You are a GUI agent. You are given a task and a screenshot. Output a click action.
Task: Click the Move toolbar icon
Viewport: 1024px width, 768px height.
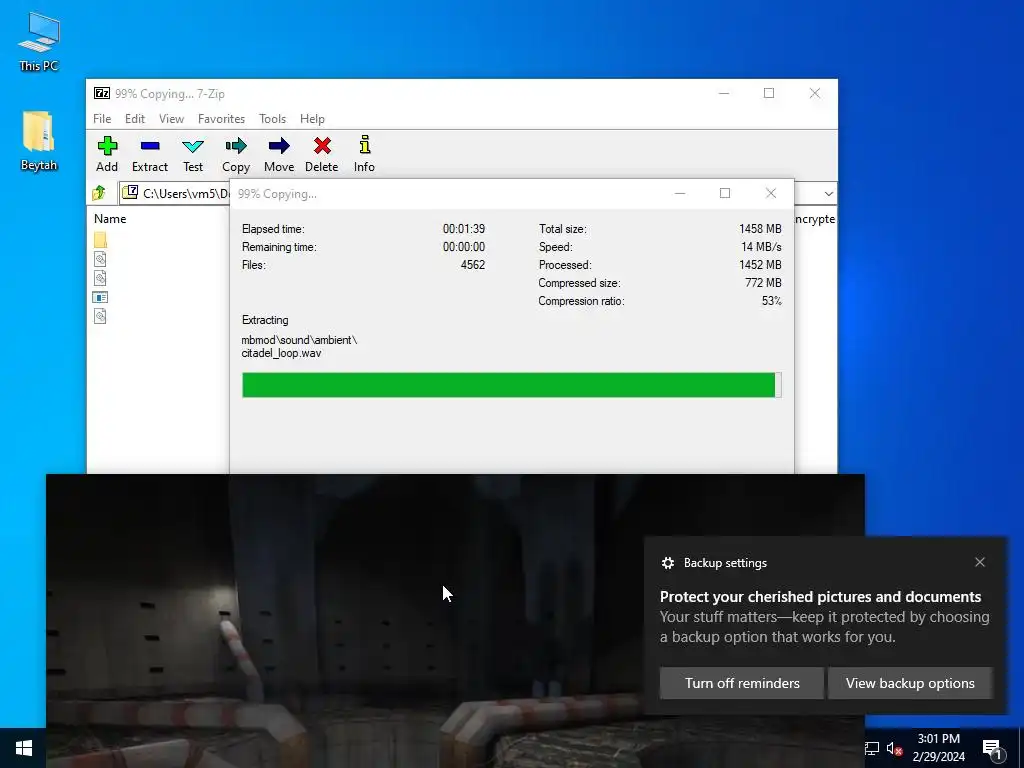(x=279, y=146)
